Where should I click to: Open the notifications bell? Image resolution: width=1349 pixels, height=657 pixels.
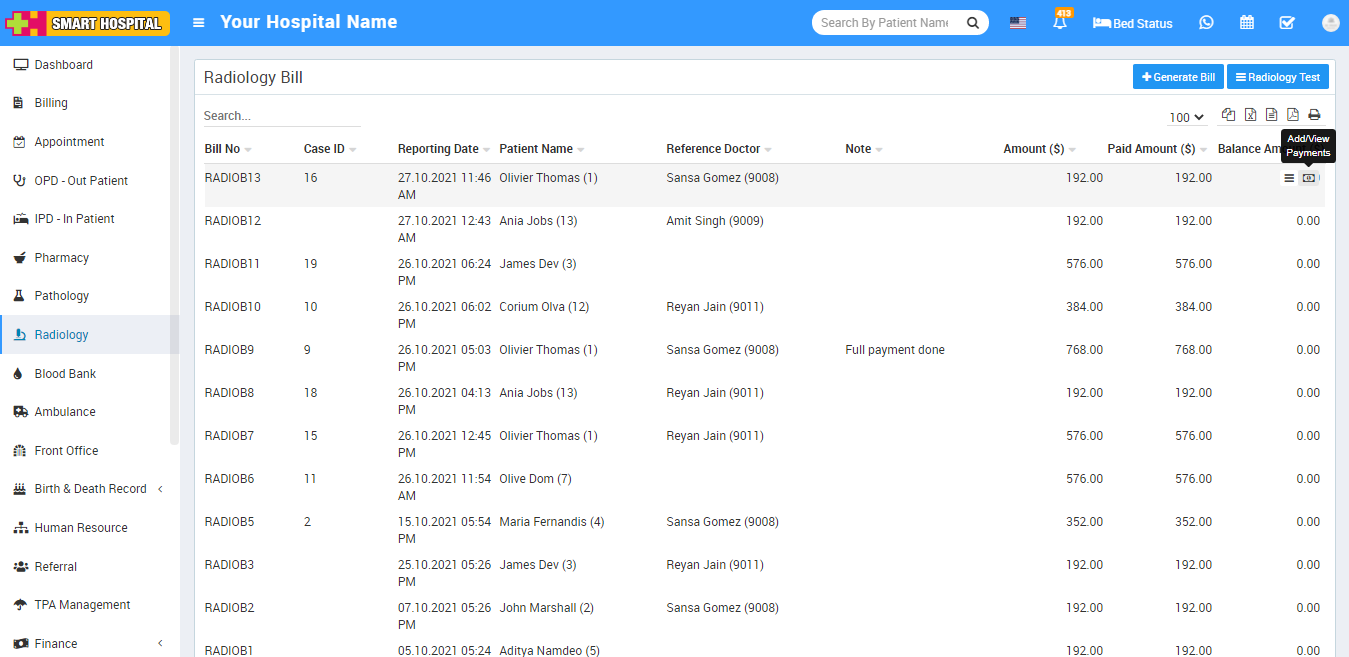tap(1059, 23)
